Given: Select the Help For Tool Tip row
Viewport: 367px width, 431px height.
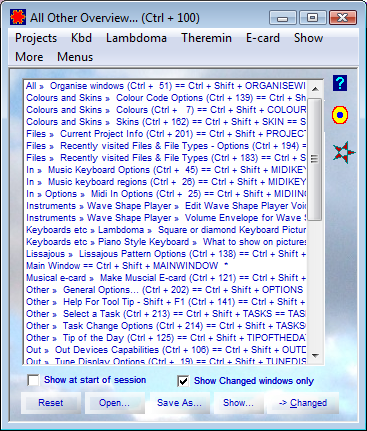Looking at the screenshot, I should pyautogui.click(x=166, y=302).
